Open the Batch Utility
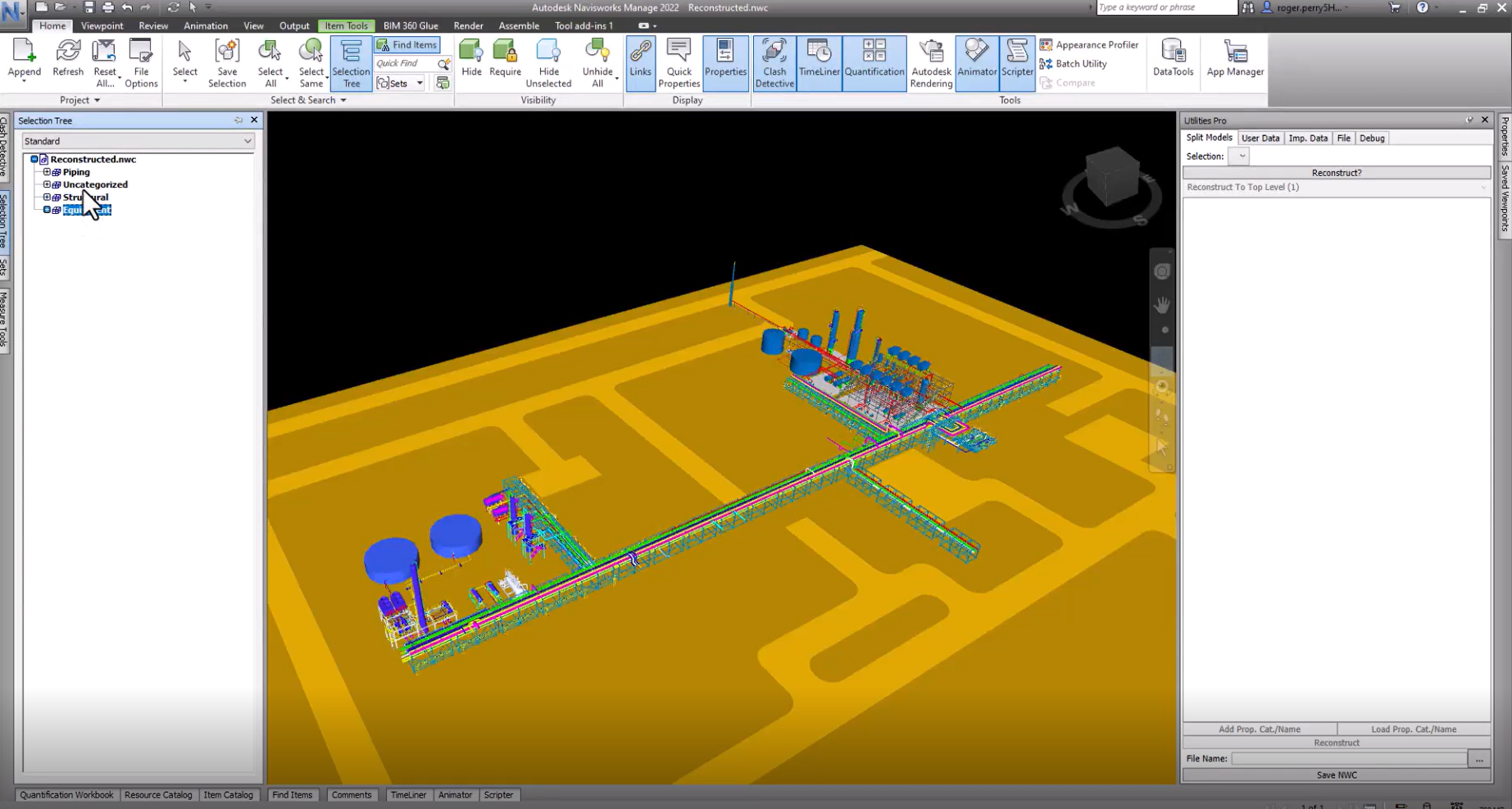Image resolution: width=1512 pixels, height=809 pixels. coord(1074,64)
